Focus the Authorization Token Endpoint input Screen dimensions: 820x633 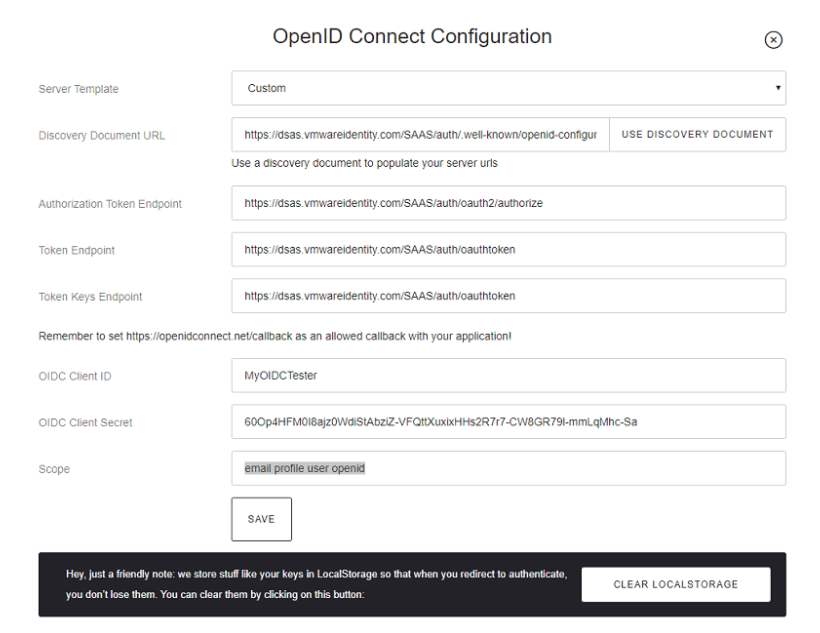(508, 203)
